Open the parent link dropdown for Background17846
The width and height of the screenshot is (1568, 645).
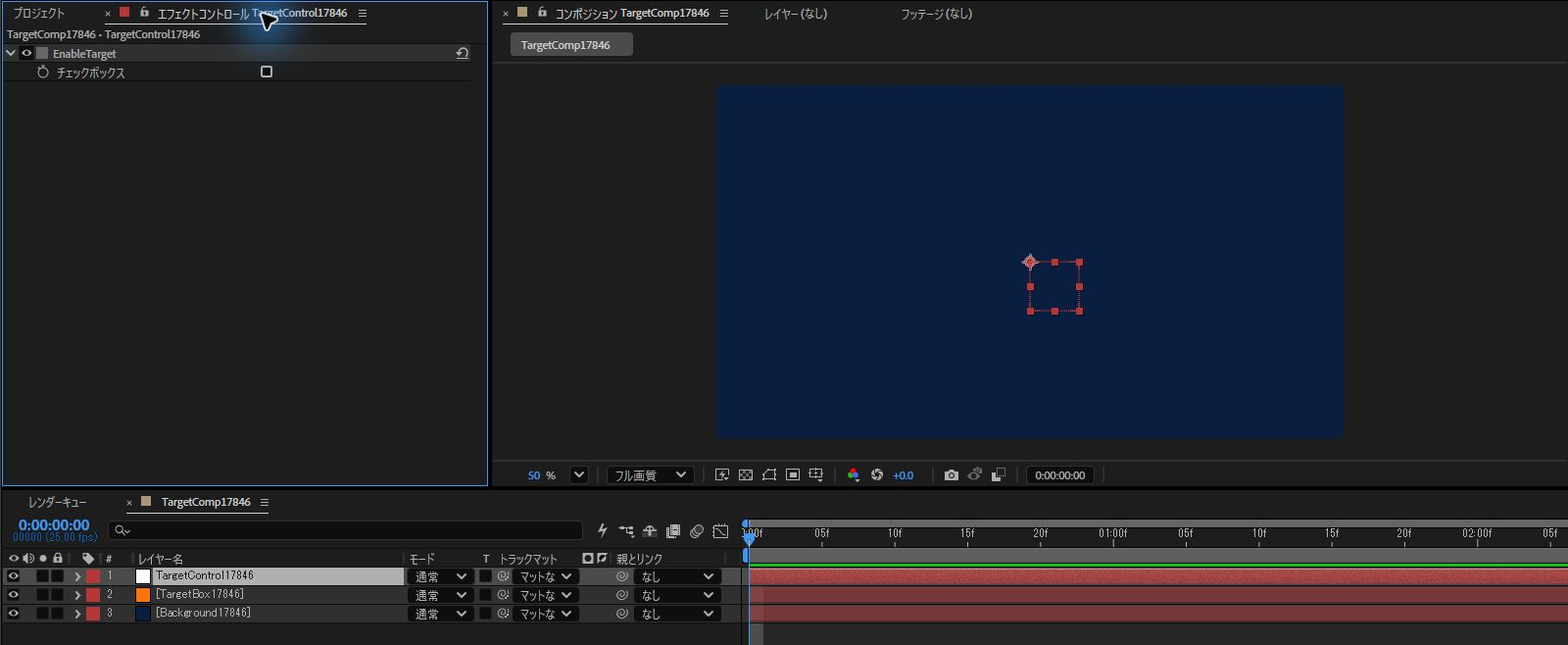tap(677, 614)
